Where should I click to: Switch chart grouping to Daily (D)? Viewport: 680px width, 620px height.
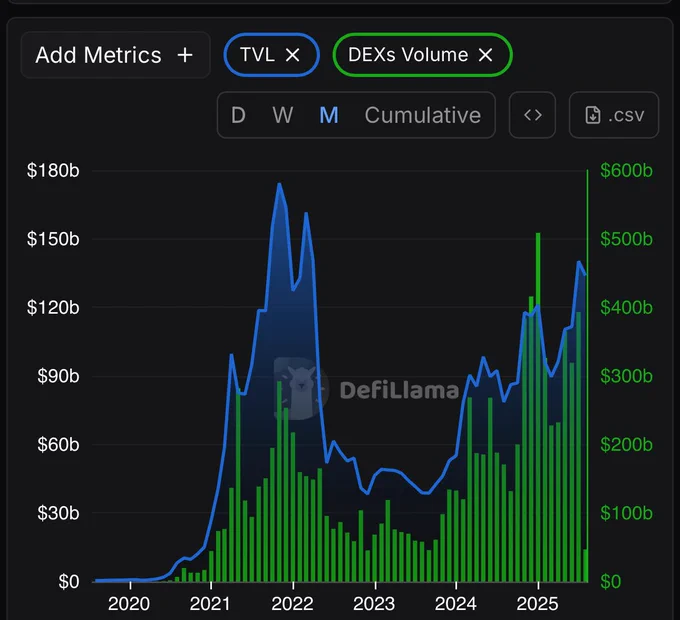(239, 115)
